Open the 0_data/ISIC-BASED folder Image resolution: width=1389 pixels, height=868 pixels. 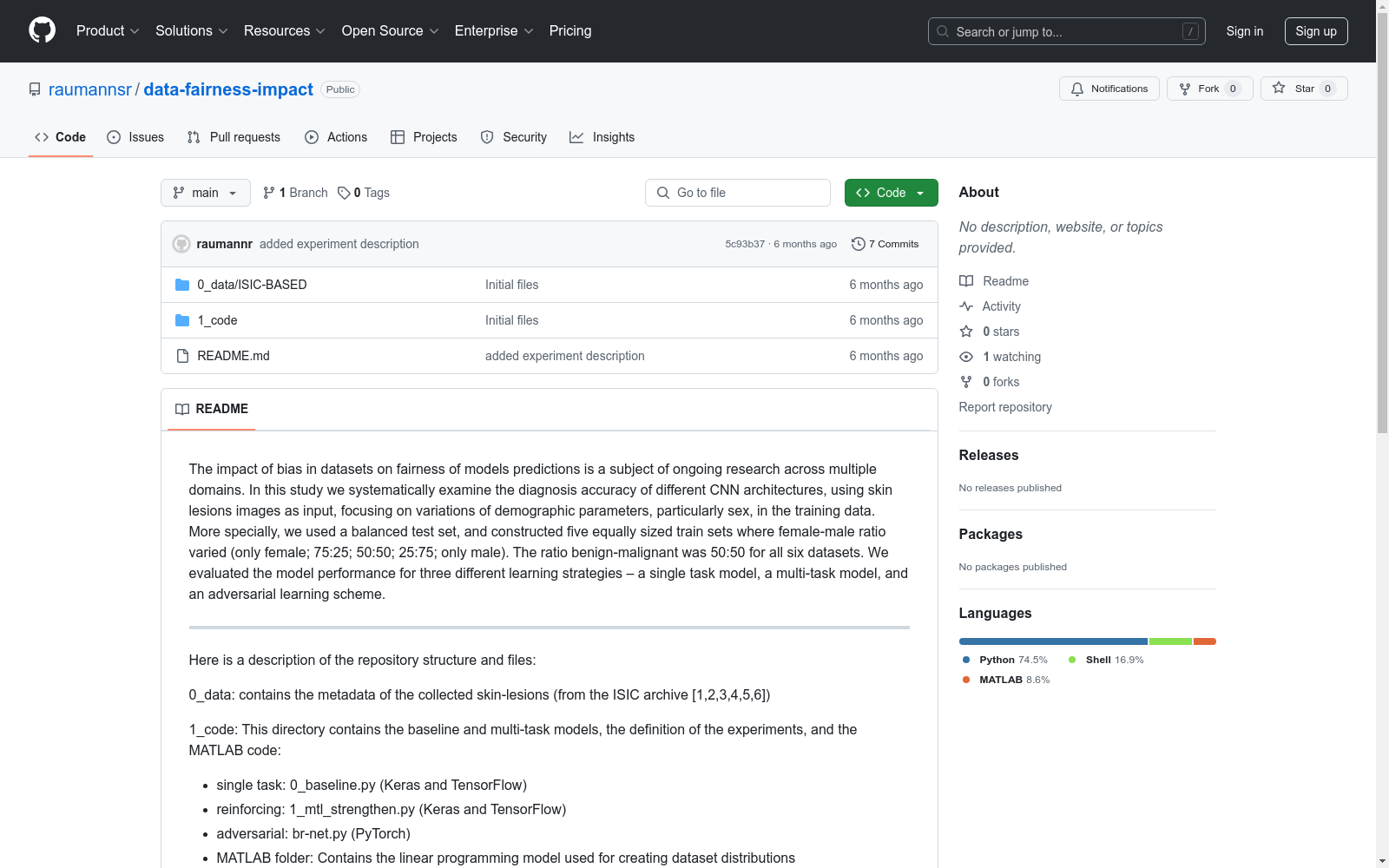(252, 285)
